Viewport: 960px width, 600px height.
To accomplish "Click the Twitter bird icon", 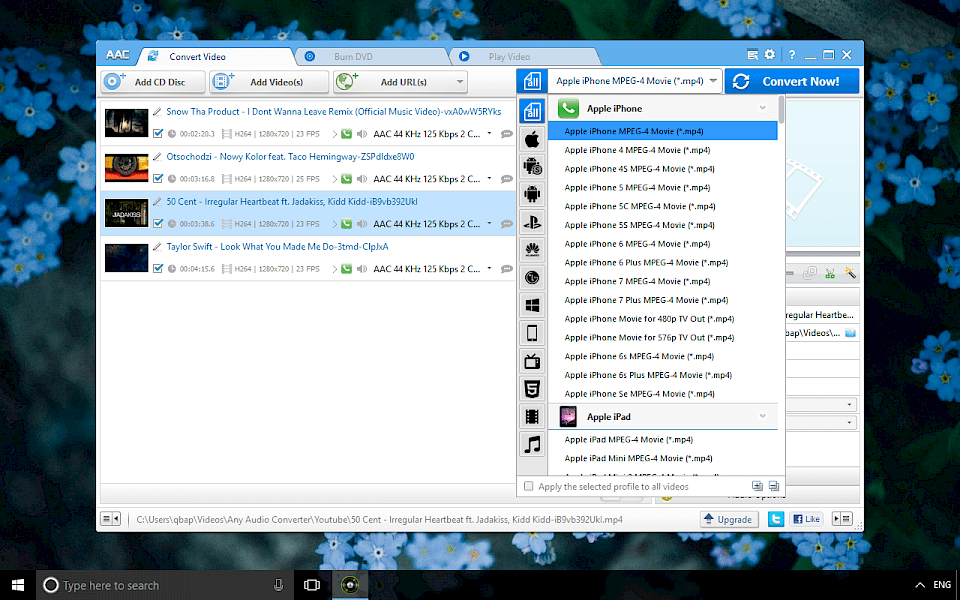I will (x=776, y=519).
